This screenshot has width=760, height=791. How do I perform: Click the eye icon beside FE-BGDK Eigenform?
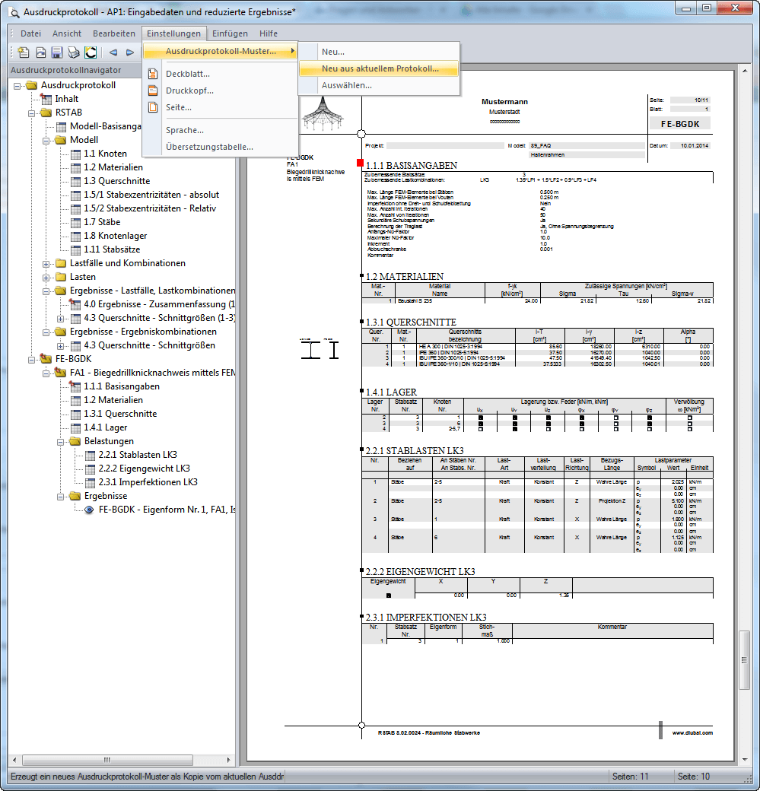(89, 510)
